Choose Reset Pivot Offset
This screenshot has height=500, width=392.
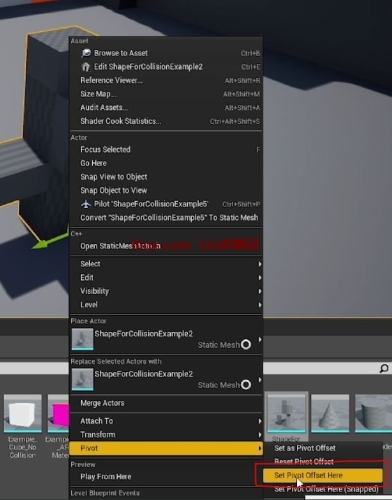coord(323,462)
